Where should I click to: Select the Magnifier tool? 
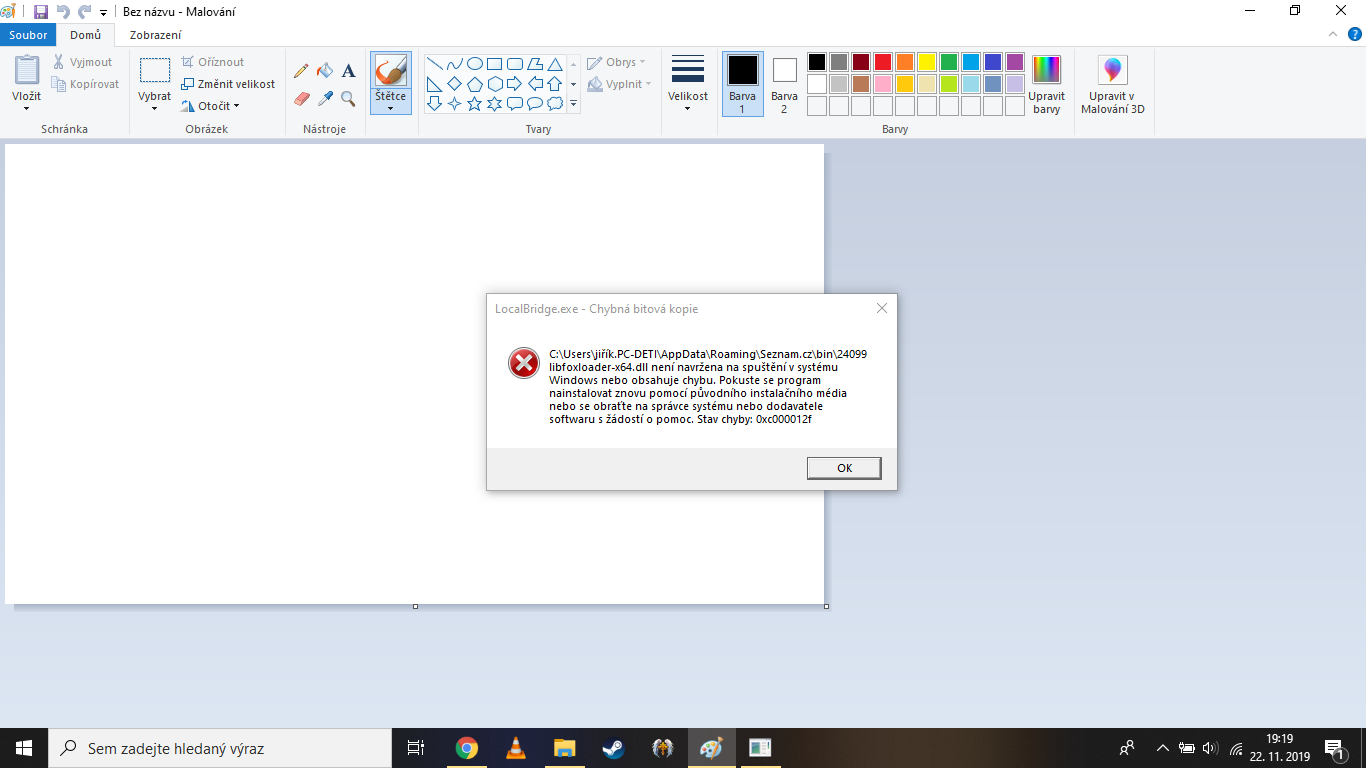click(348, 98)
